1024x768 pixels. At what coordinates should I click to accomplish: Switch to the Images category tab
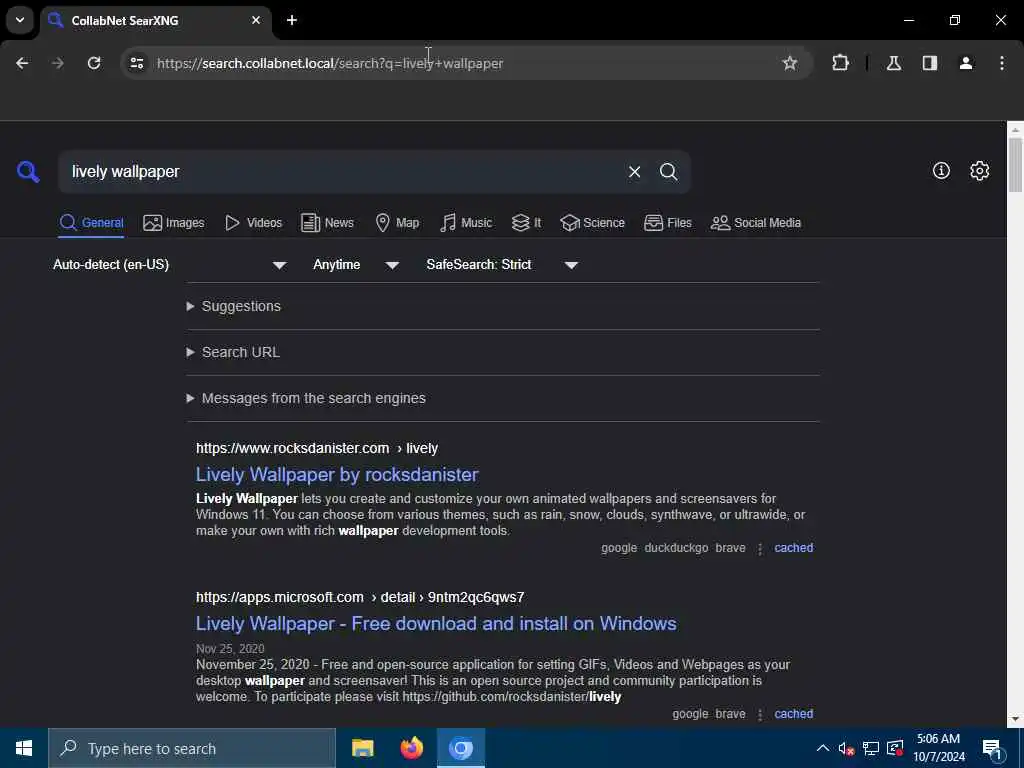click(174, 223)
